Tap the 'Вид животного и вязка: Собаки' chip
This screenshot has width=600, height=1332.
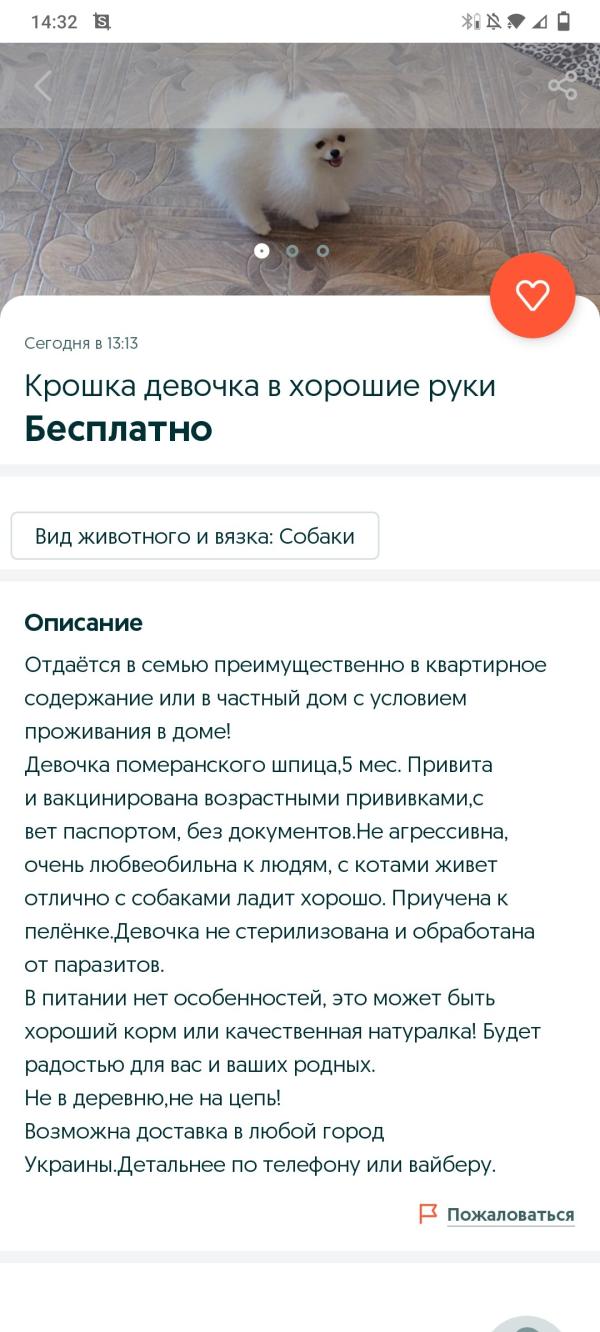point(195,536)
